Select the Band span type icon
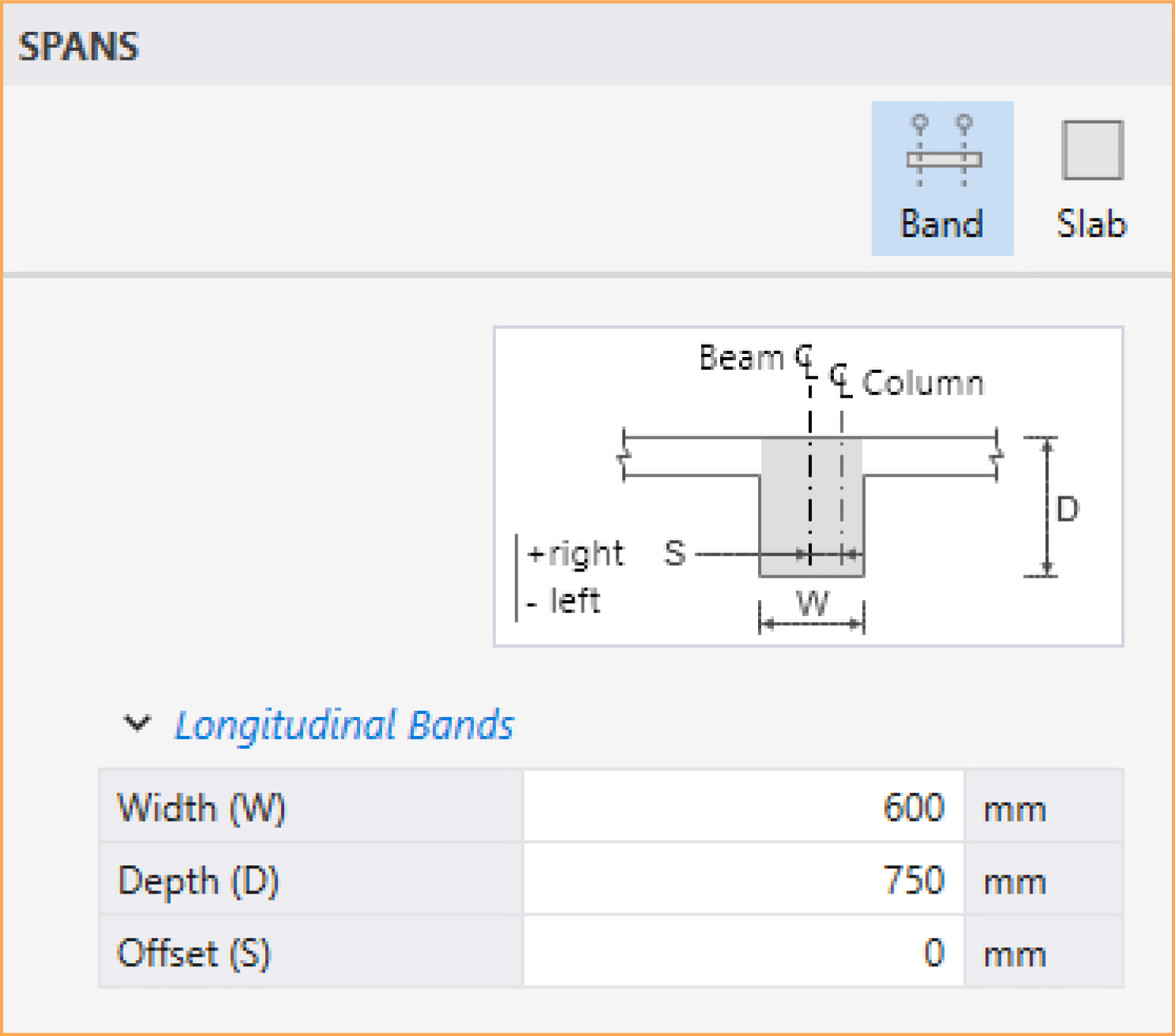This screenshot has height=1036, width=1175. tap(942, 152)
